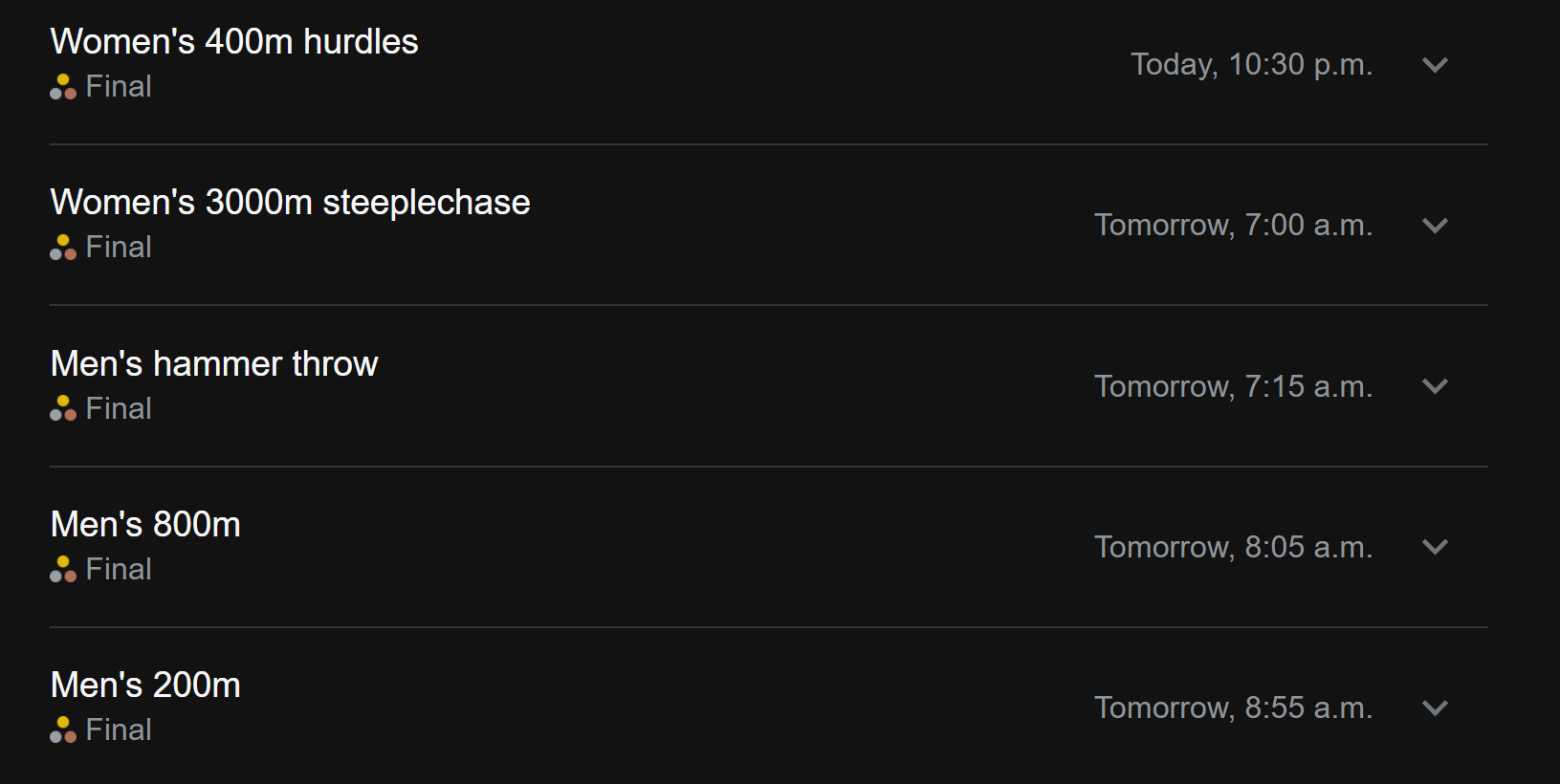Expand Women's 3000m steeplechase chevron
The image size is (1560, 784).
click(1435, 226)
